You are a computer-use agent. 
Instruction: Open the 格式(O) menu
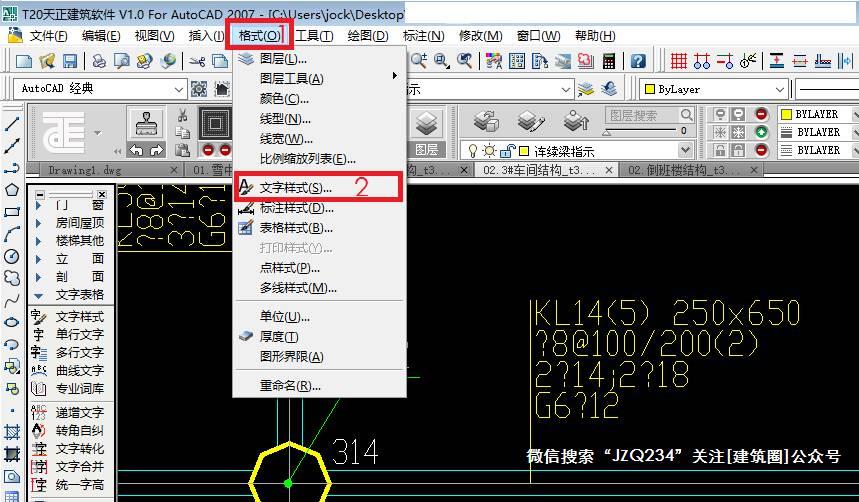click(260, 36)
